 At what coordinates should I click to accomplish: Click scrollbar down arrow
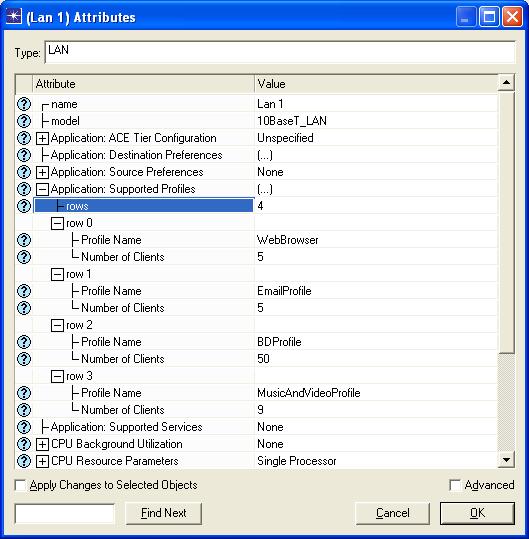click(x=506, y=460)
